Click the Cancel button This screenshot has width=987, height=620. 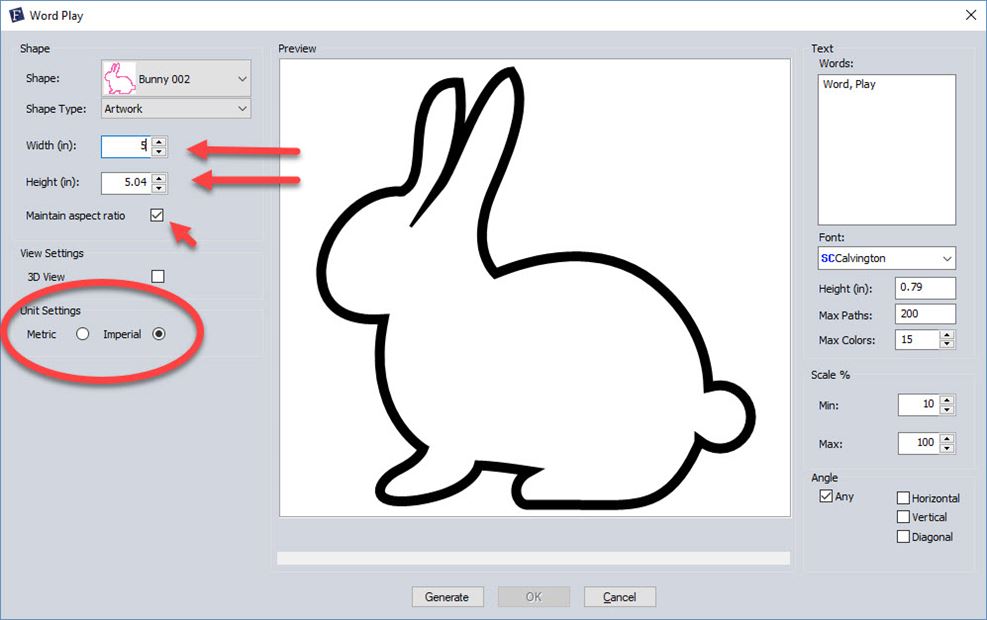(x=619, y=596)
